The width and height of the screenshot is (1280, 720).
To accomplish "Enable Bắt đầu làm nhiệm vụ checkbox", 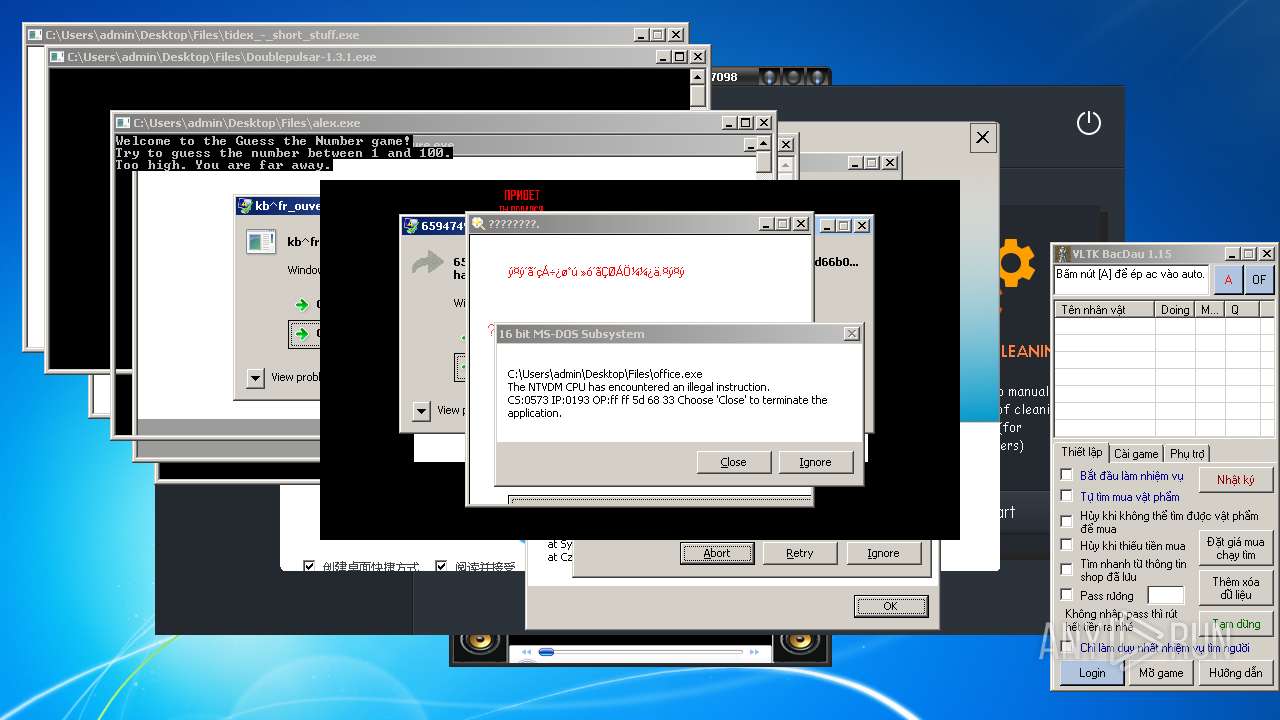I will (x=1066, y=475).
